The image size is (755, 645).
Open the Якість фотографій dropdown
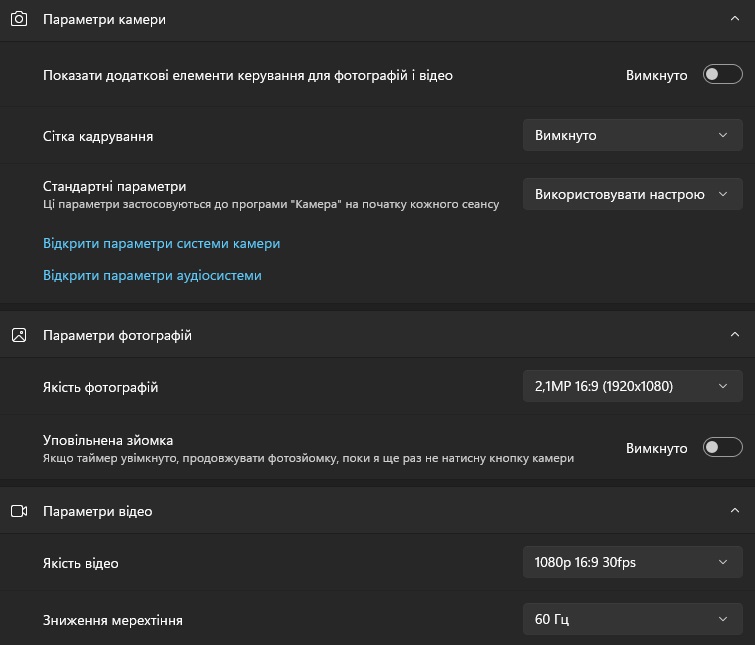tap(633, 386)
